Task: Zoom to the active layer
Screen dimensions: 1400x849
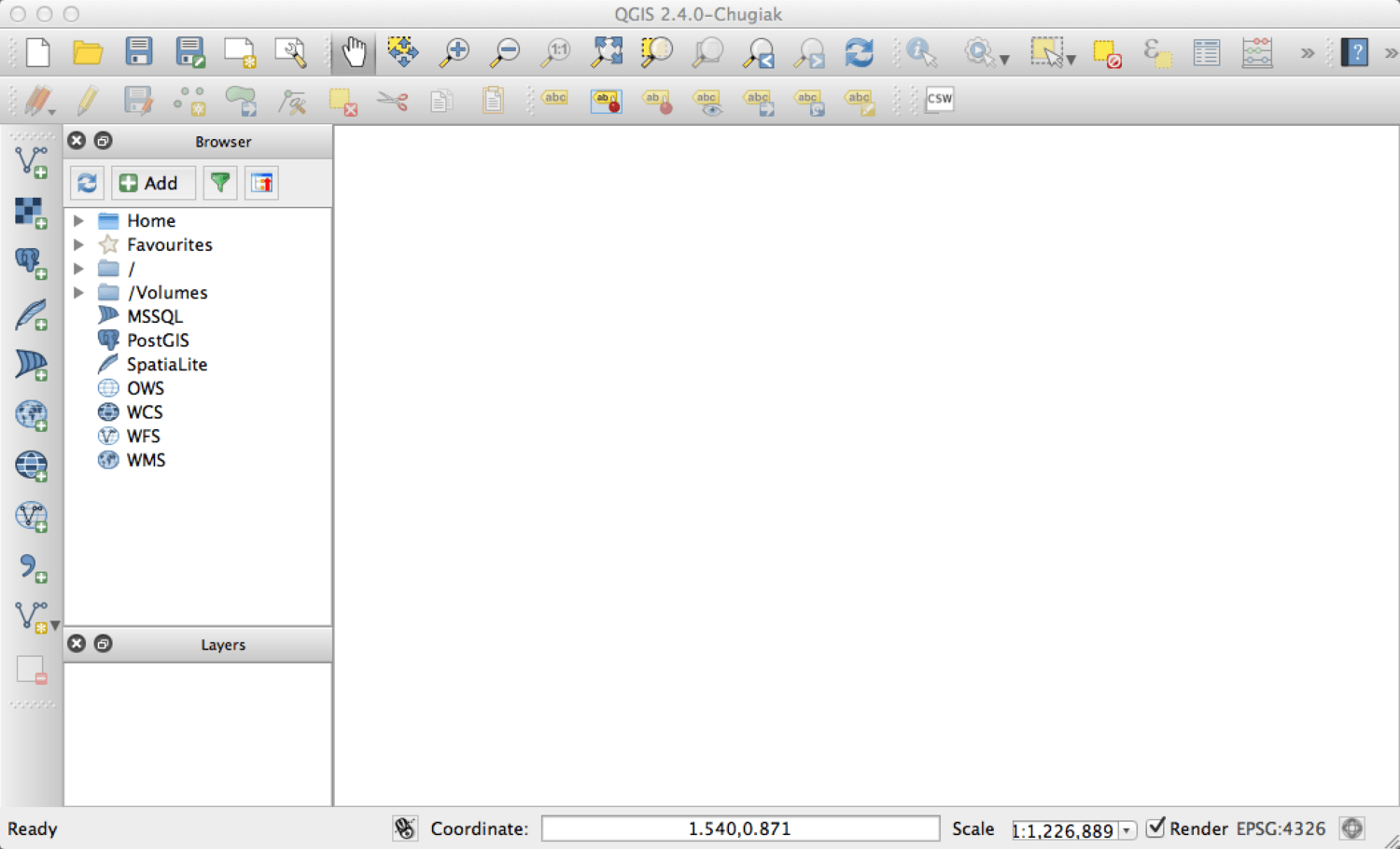Action: tap(707, 52)
